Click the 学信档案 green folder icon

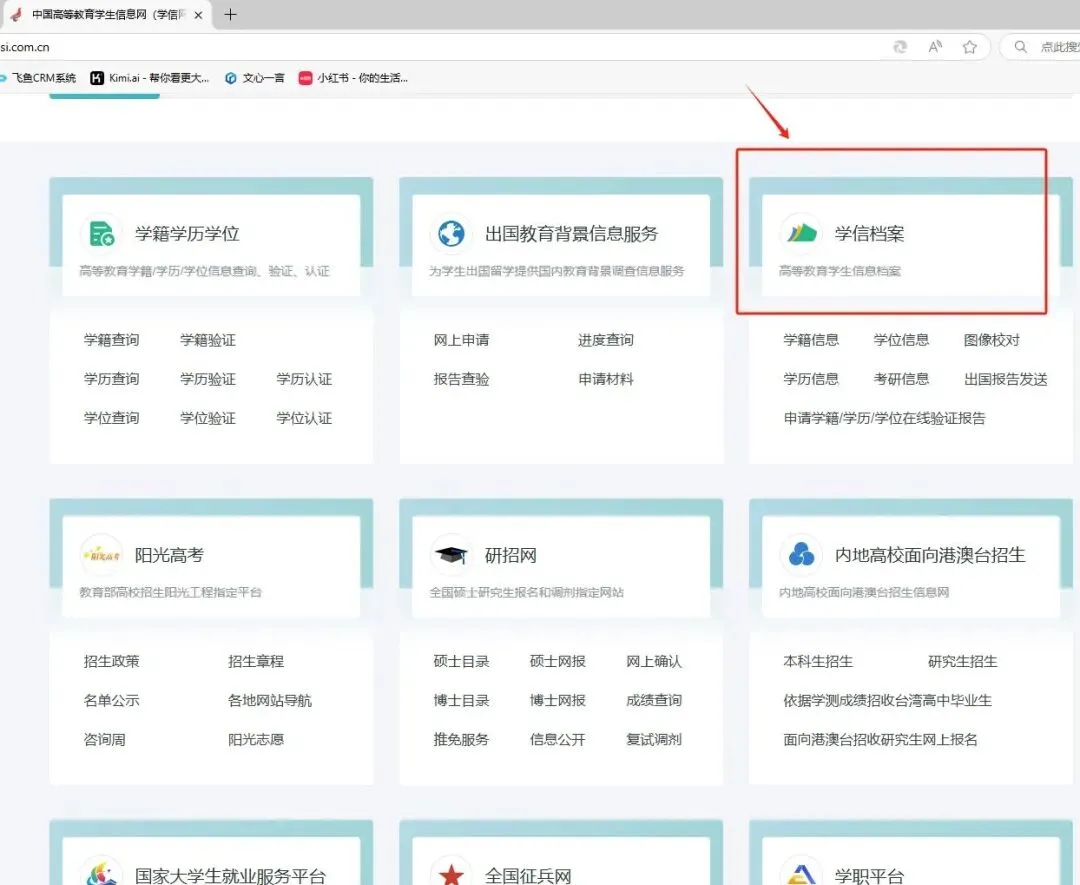[x=801, y=233]
